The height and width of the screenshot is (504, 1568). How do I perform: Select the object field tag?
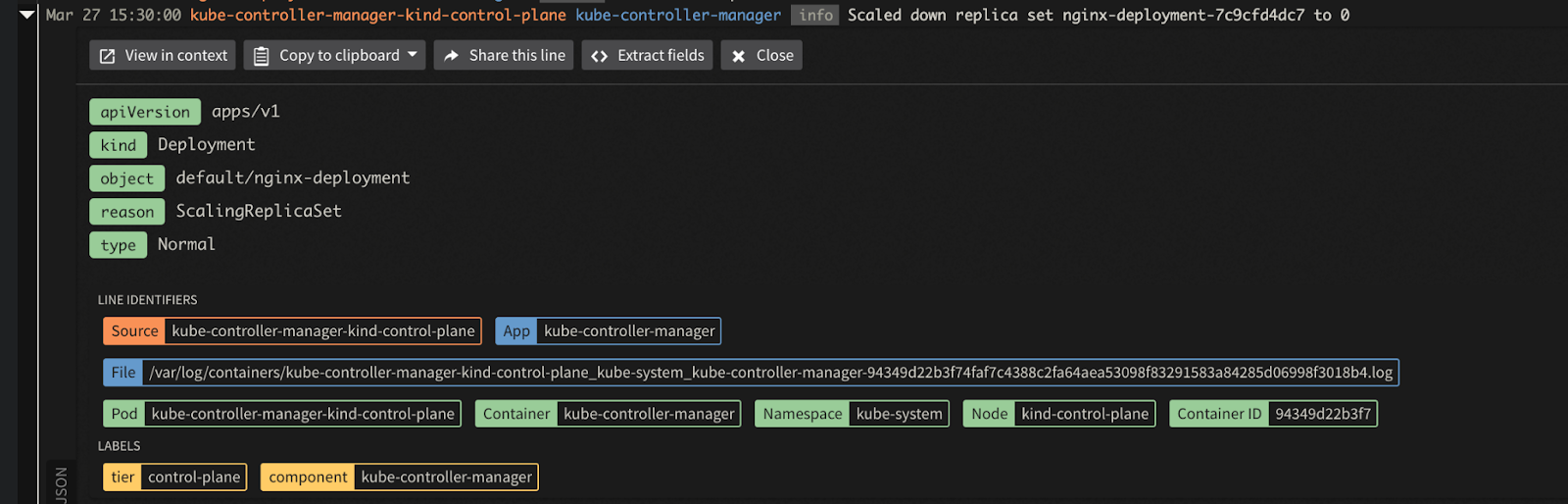(126, 178)
